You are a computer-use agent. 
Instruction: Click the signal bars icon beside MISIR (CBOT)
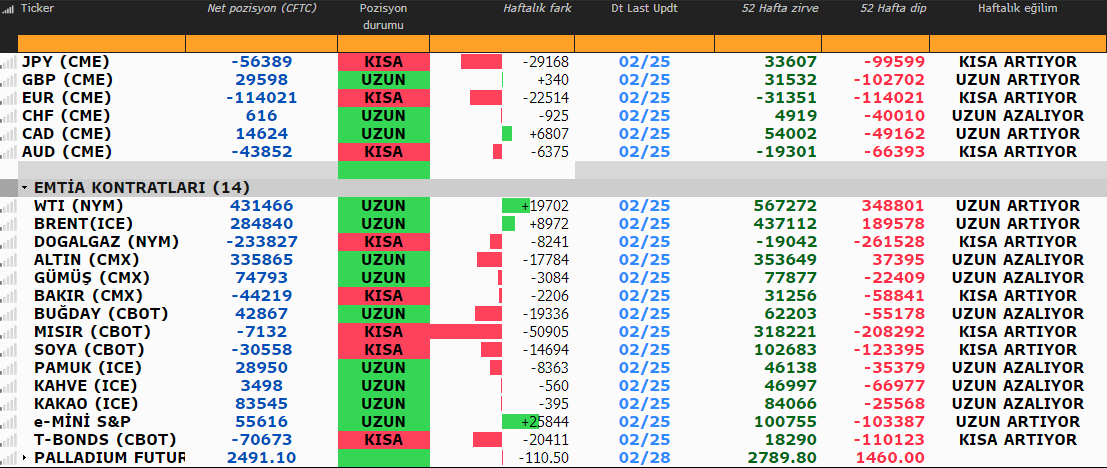pos(10,332)
